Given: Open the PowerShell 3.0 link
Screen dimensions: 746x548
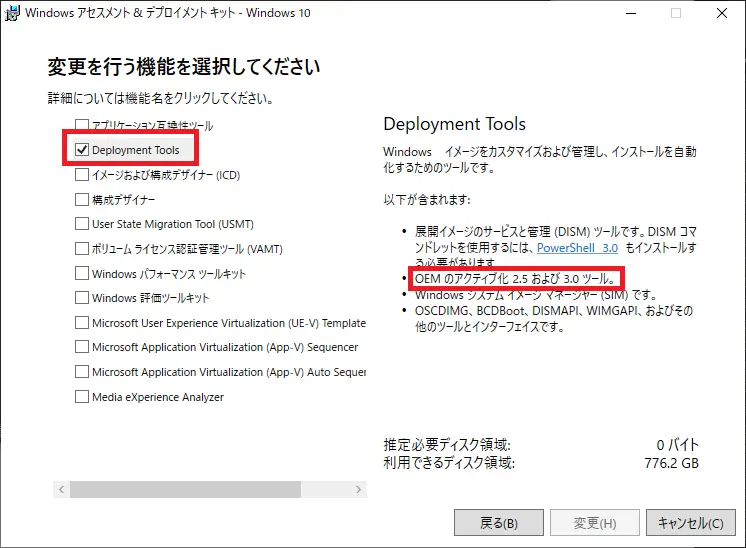Looking at the screenshot, I should [x=577, y=248].
